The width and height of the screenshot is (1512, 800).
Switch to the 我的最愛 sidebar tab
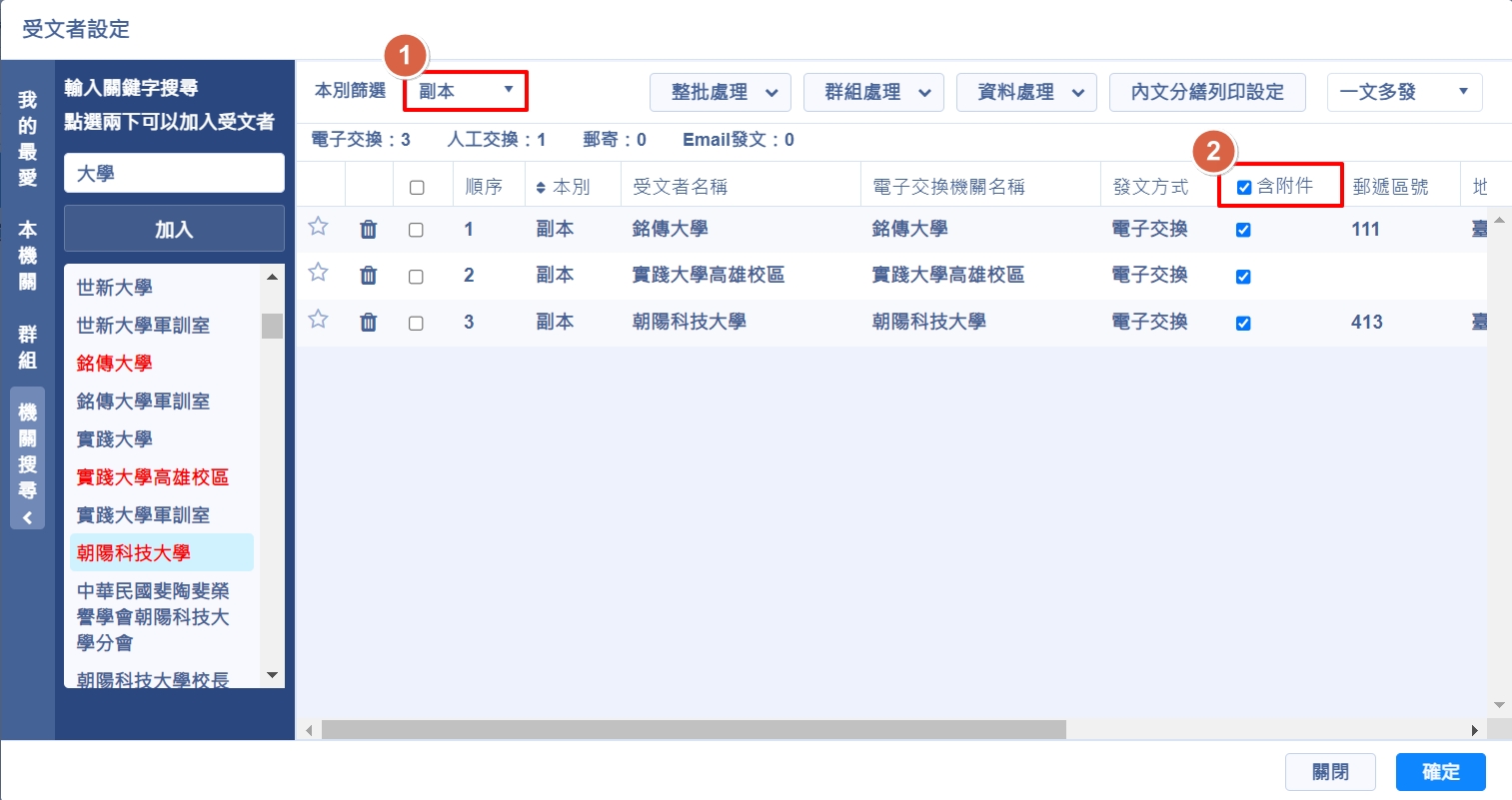tap(28, 139)
